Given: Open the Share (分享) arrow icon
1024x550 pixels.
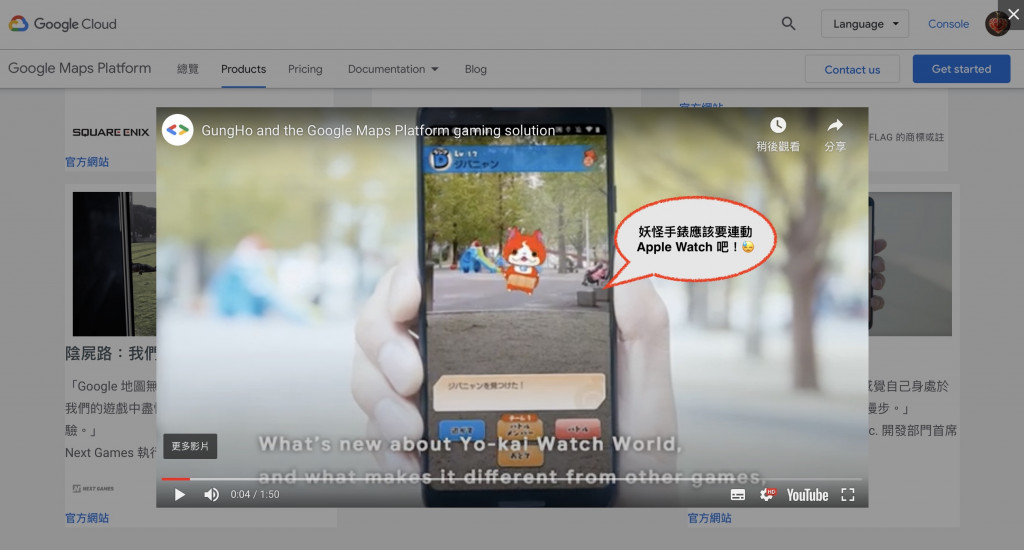Looking at the screenshot, I should coord(835,135).
